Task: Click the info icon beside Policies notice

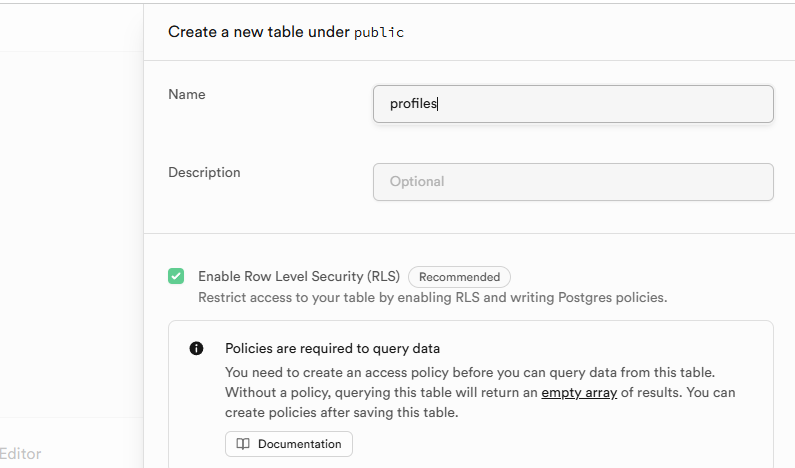Action: point(197,349)
